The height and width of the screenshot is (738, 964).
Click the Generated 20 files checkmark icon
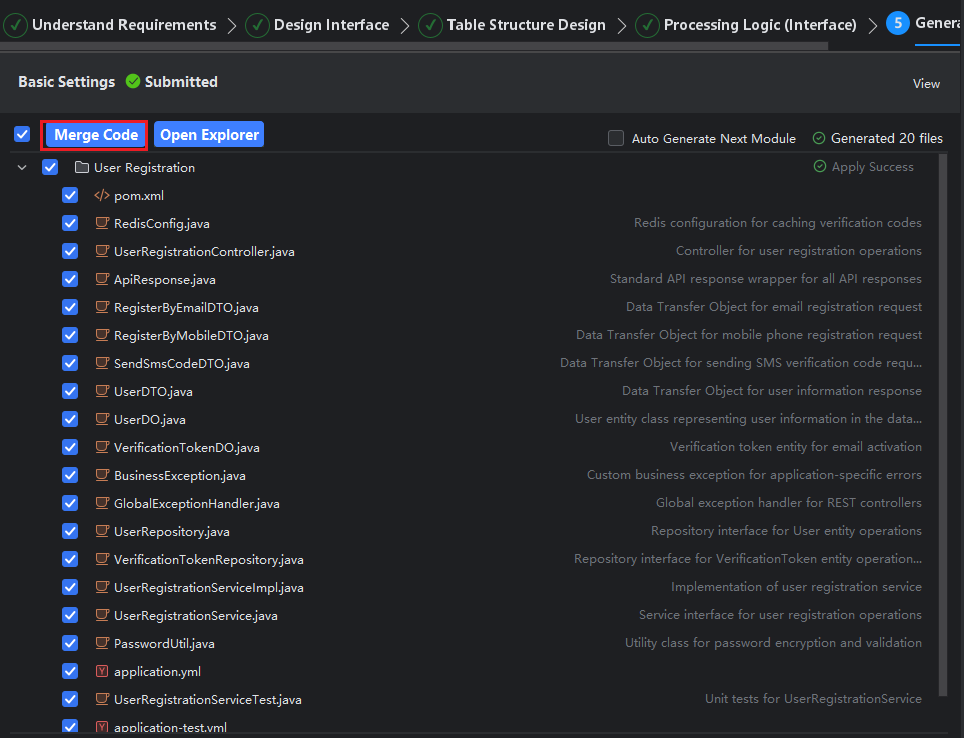point(819,139)
